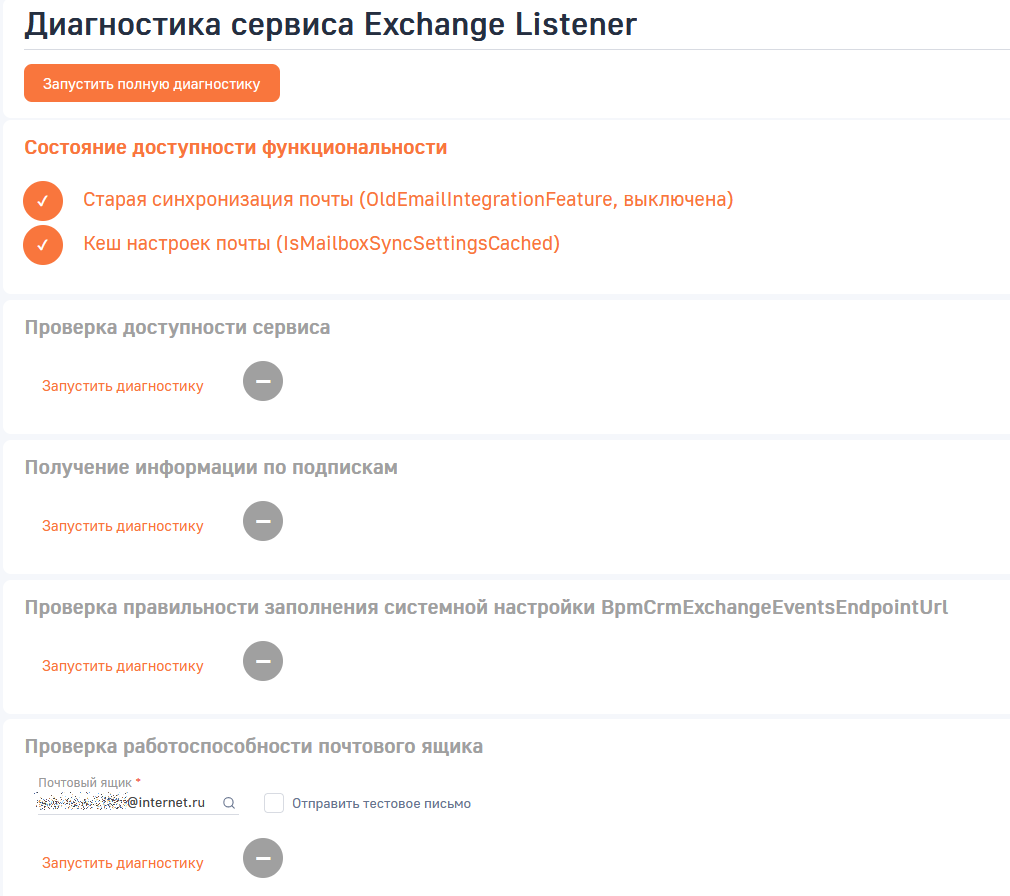
Task: Run diagnostics for Проверка доступности сервиса
Action: [121, 384]
